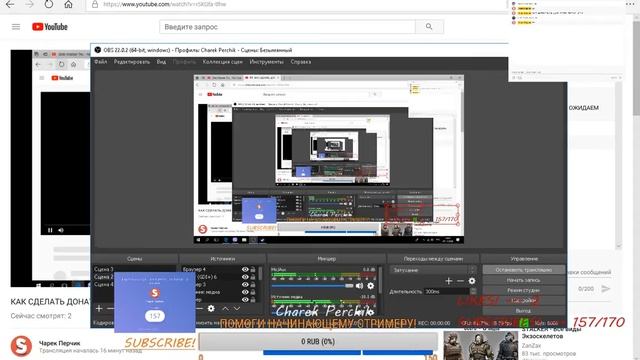640x360 pixels.
Task: Mute the Mic/Aux channel speaker
Action: click(x=359, y=286)
